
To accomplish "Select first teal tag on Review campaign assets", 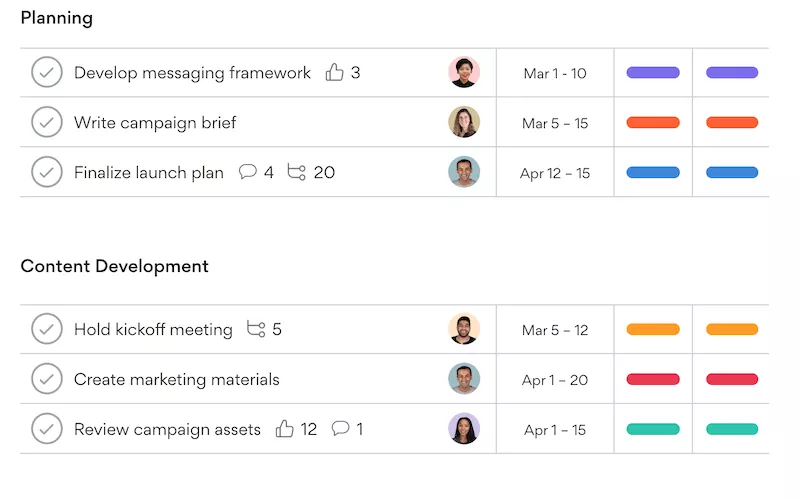I will 653,429.
